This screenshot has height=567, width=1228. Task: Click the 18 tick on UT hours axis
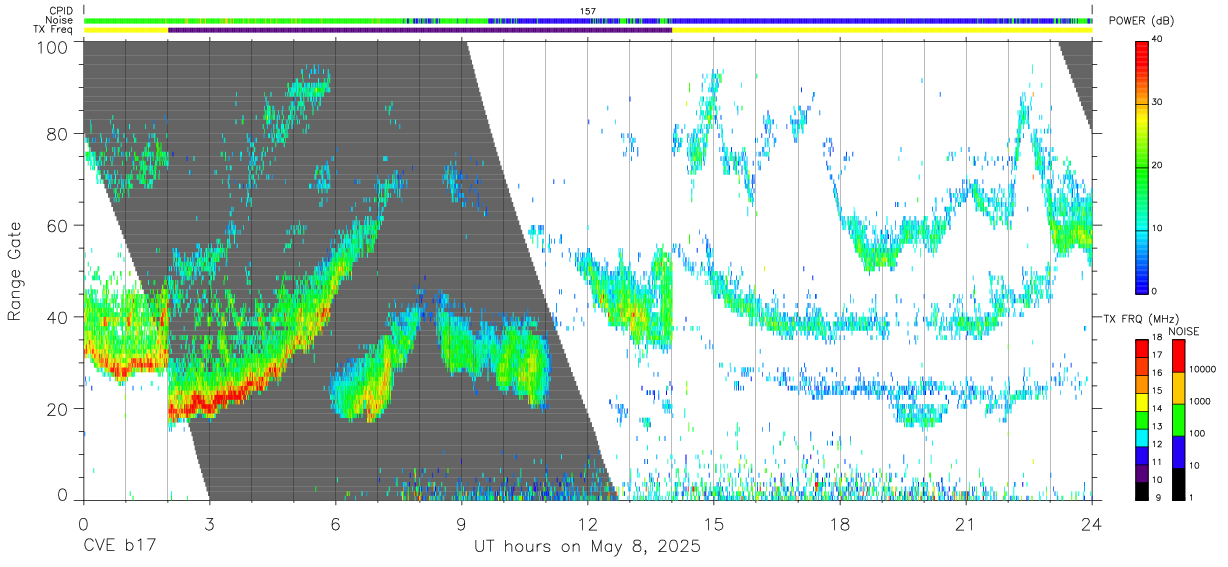pyautogui.click(x=840, y=525)
